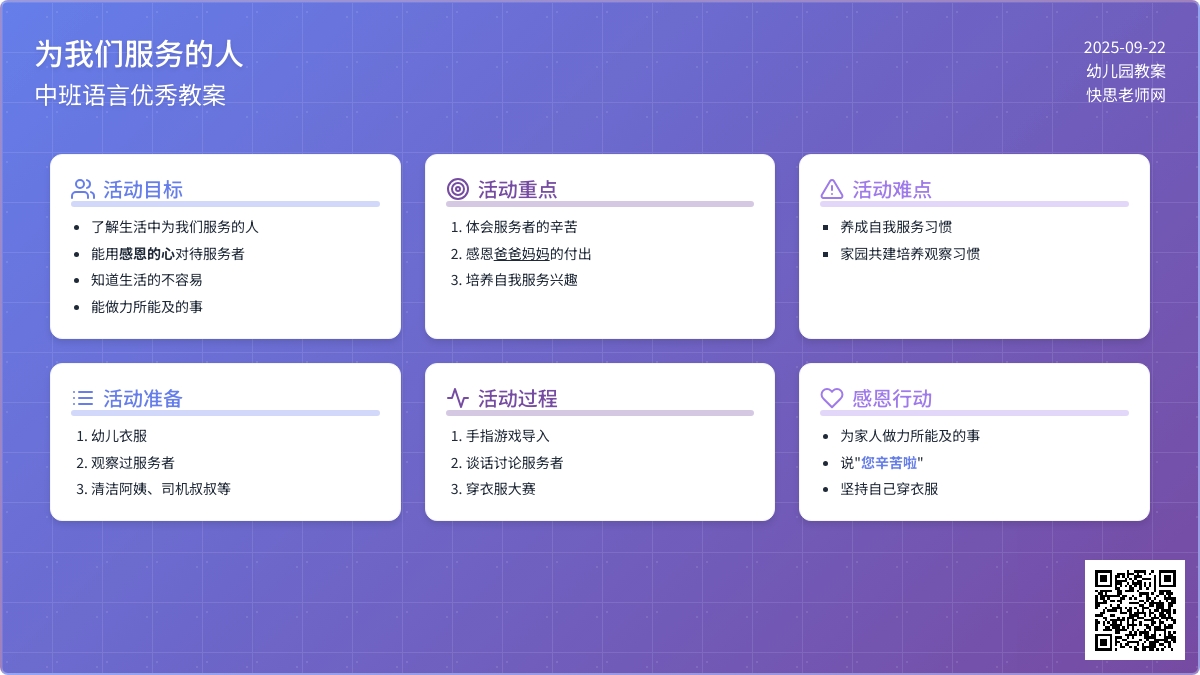The image size is (1200, 675).
Task: Click the 幼儿园教案 category label
Action: point(1126,71)
